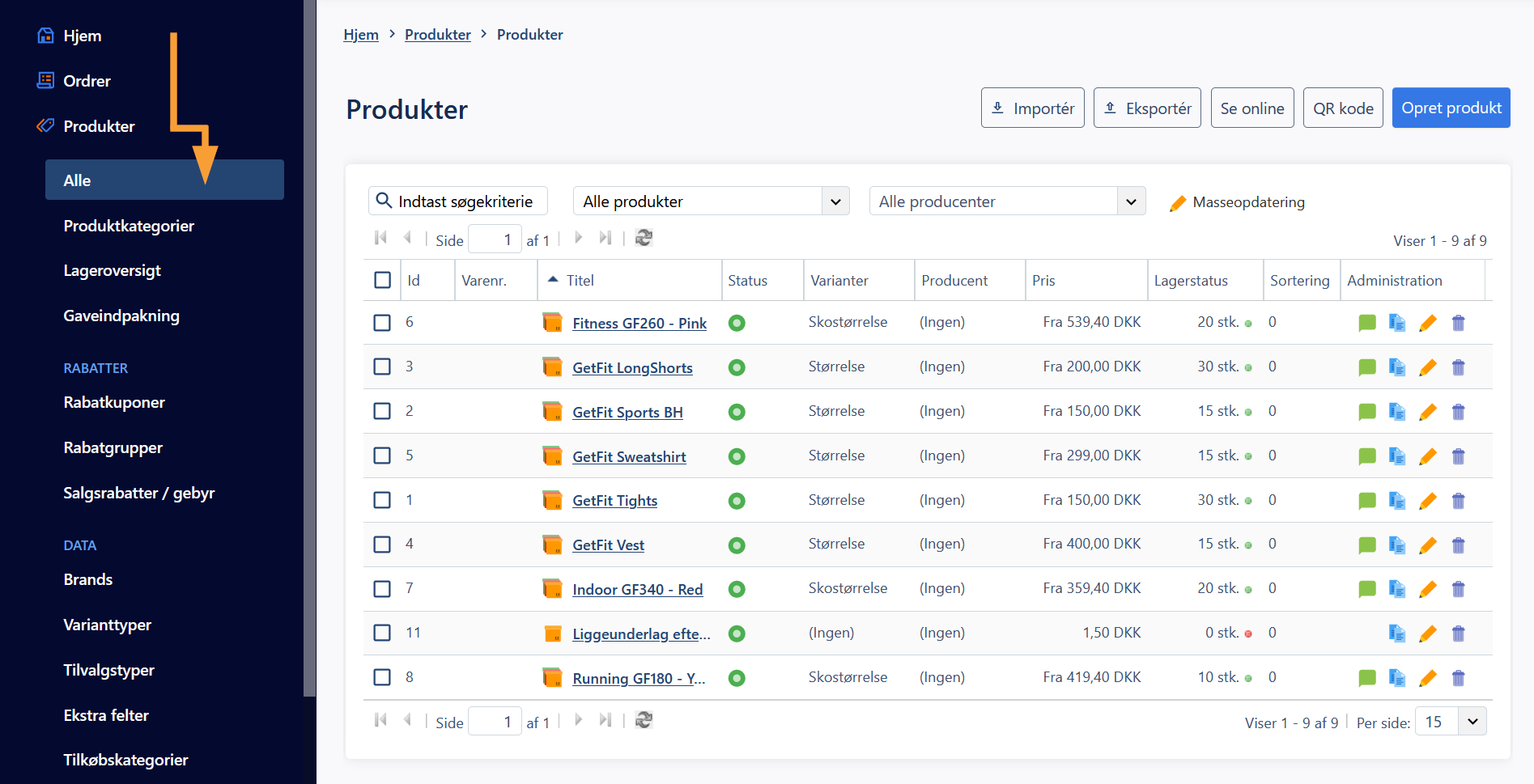1534x784 pixels.
Task: Go to Rabatkuponer in sidebar
Action: pyautogui.click(x=114, y=402)
